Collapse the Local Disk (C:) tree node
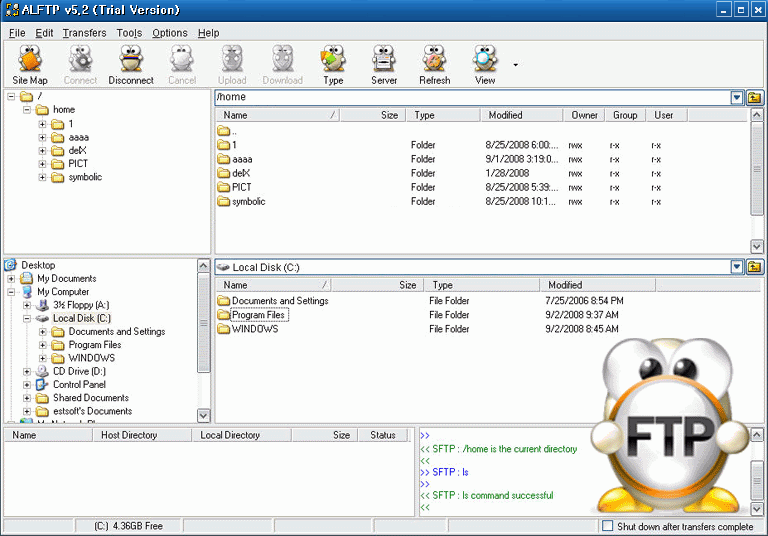Screen dimensions: 768x536 click(x=27, y=318)
